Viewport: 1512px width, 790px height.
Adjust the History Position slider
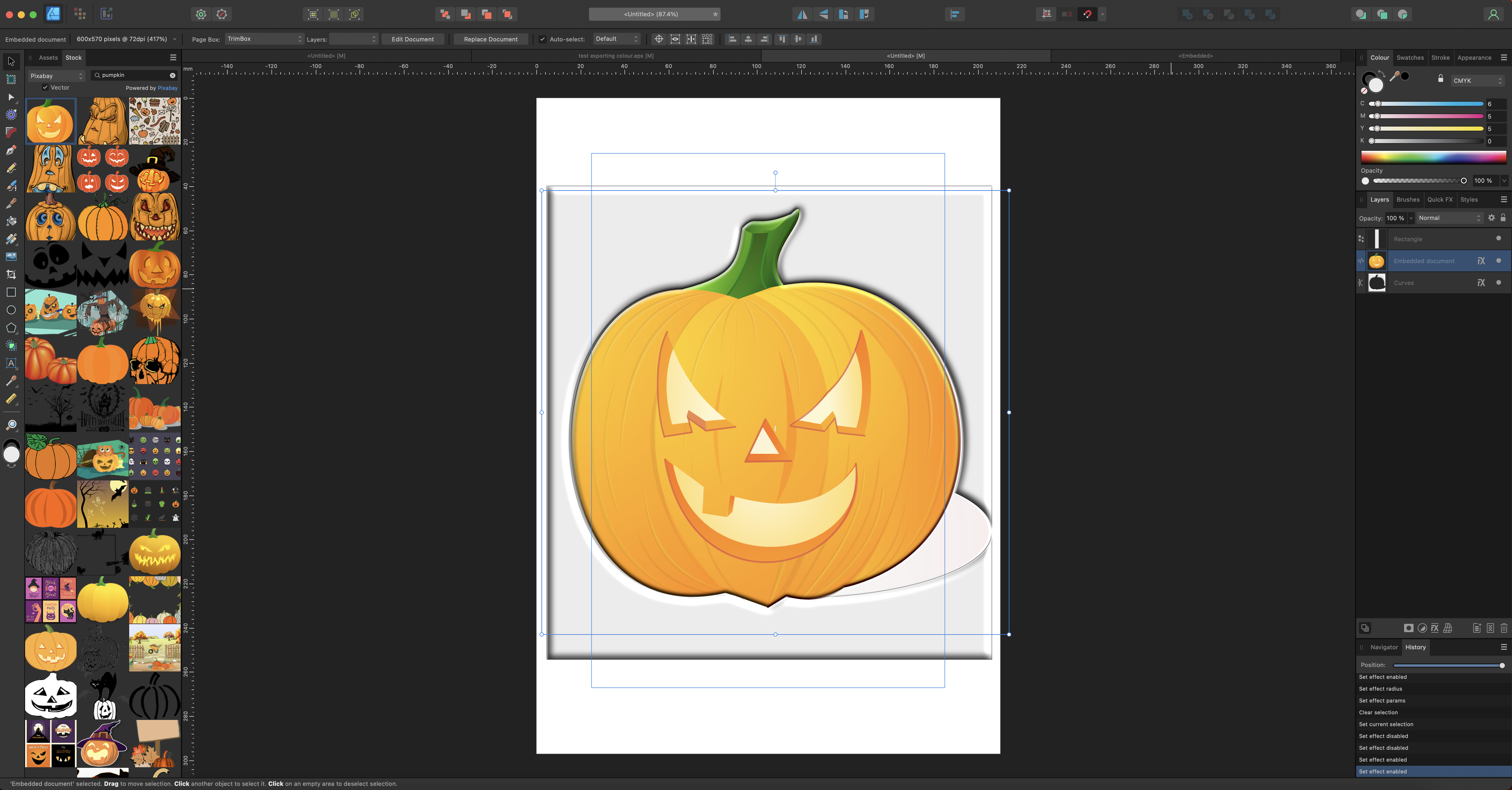1449,666
